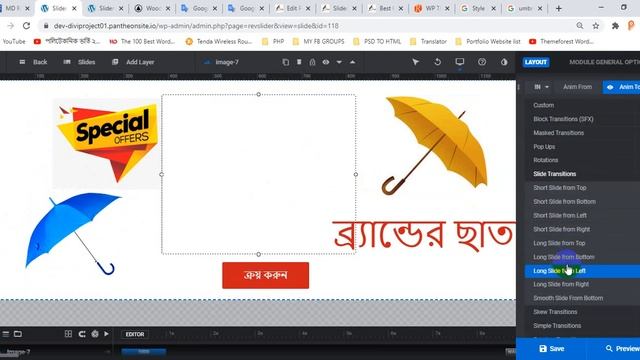Click the timeline folder icon
The width and height of the screenshot is (640, 360).
(x=18, y=334)
